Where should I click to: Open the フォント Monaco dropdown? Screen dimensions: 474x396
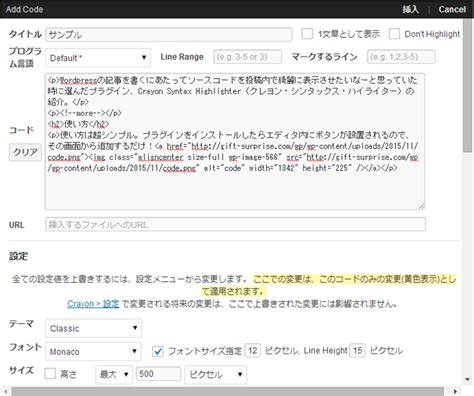(x=93, y=351)
